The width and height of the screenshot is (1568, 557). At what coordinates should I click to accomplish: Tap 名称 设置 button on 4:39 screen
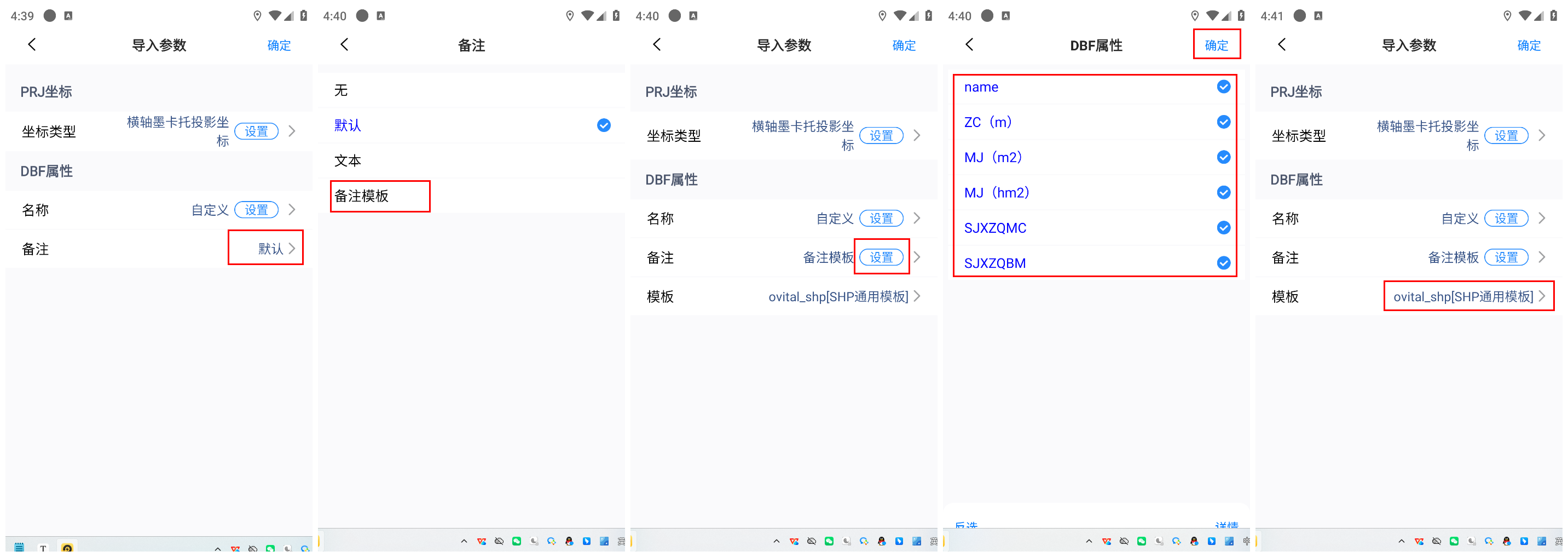[256, 210]
